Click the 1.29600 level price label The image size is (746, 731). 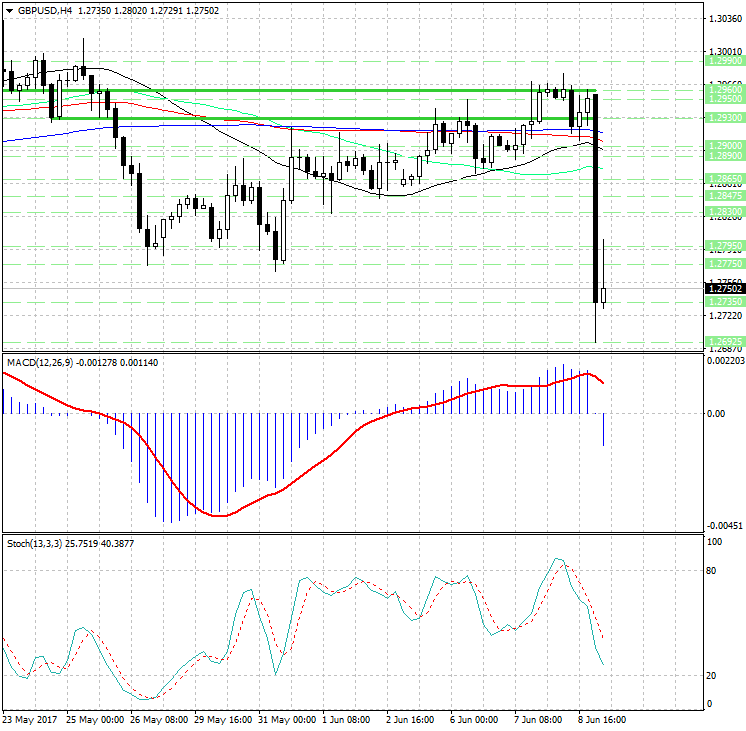click(x=725, y=89)
